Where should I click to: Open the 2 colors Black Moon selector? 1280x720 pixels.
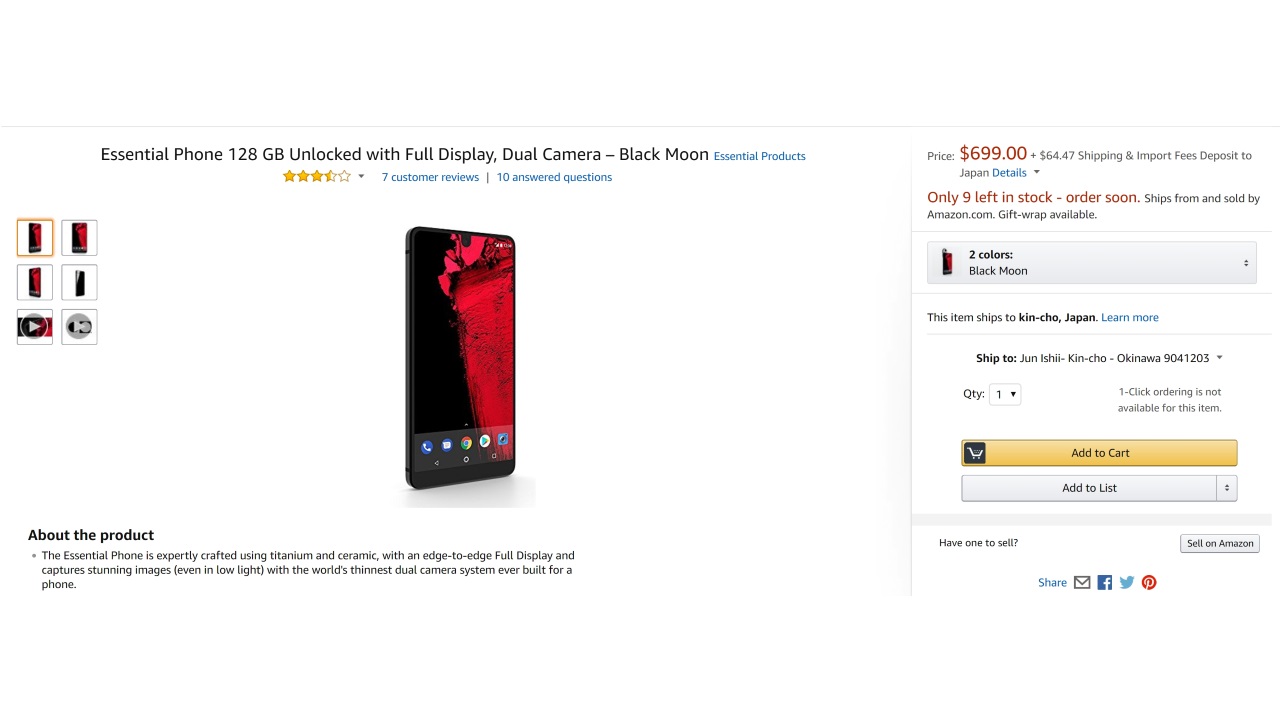(1091, 263)
